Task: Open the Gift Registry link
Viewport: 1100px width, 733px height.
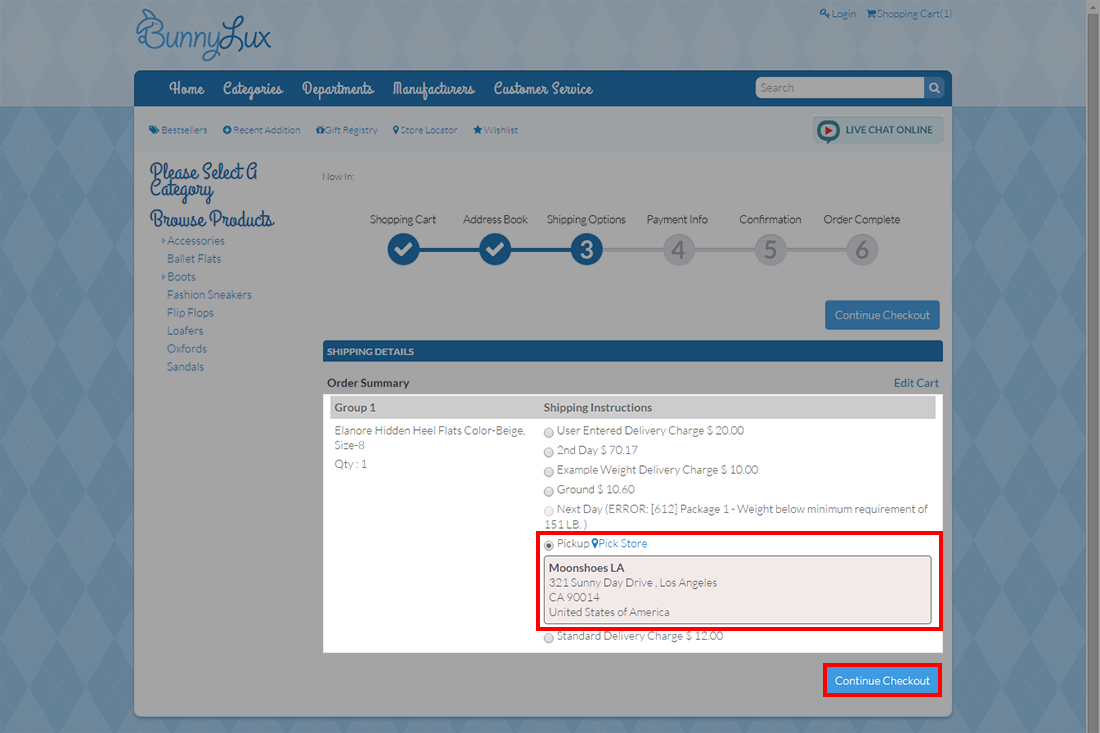Action: 351,130
